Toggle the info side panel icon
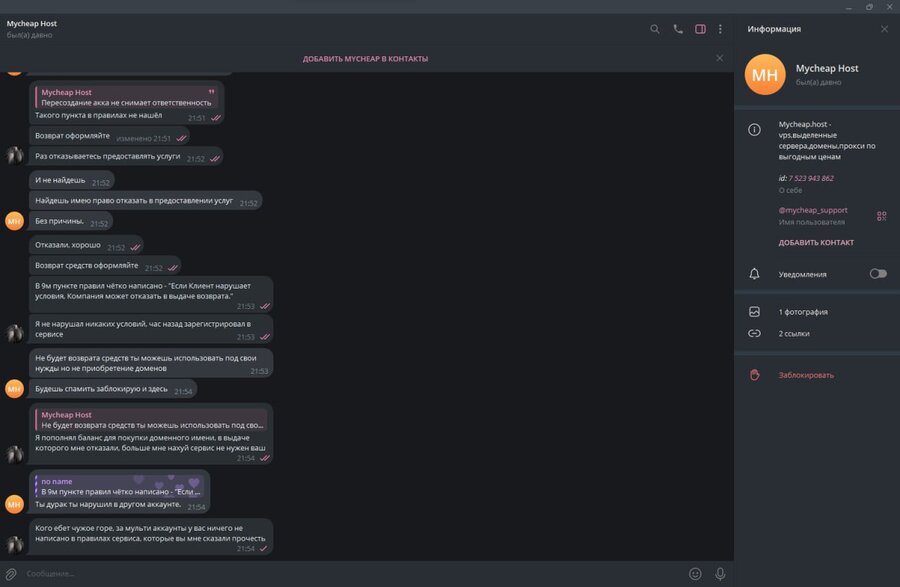This screenshot has height=587, width=900. pos(700,29)
